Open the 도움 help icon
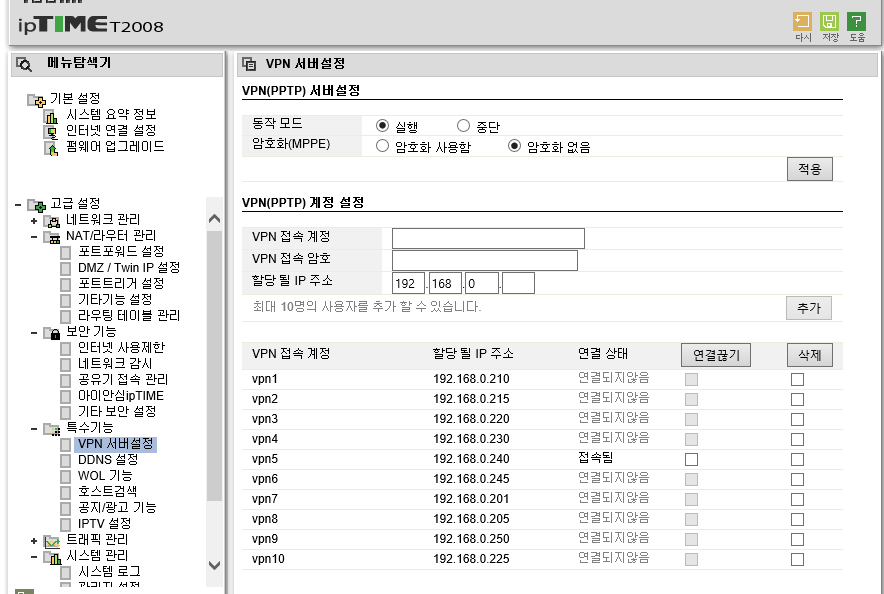 (x=856, y=22)
